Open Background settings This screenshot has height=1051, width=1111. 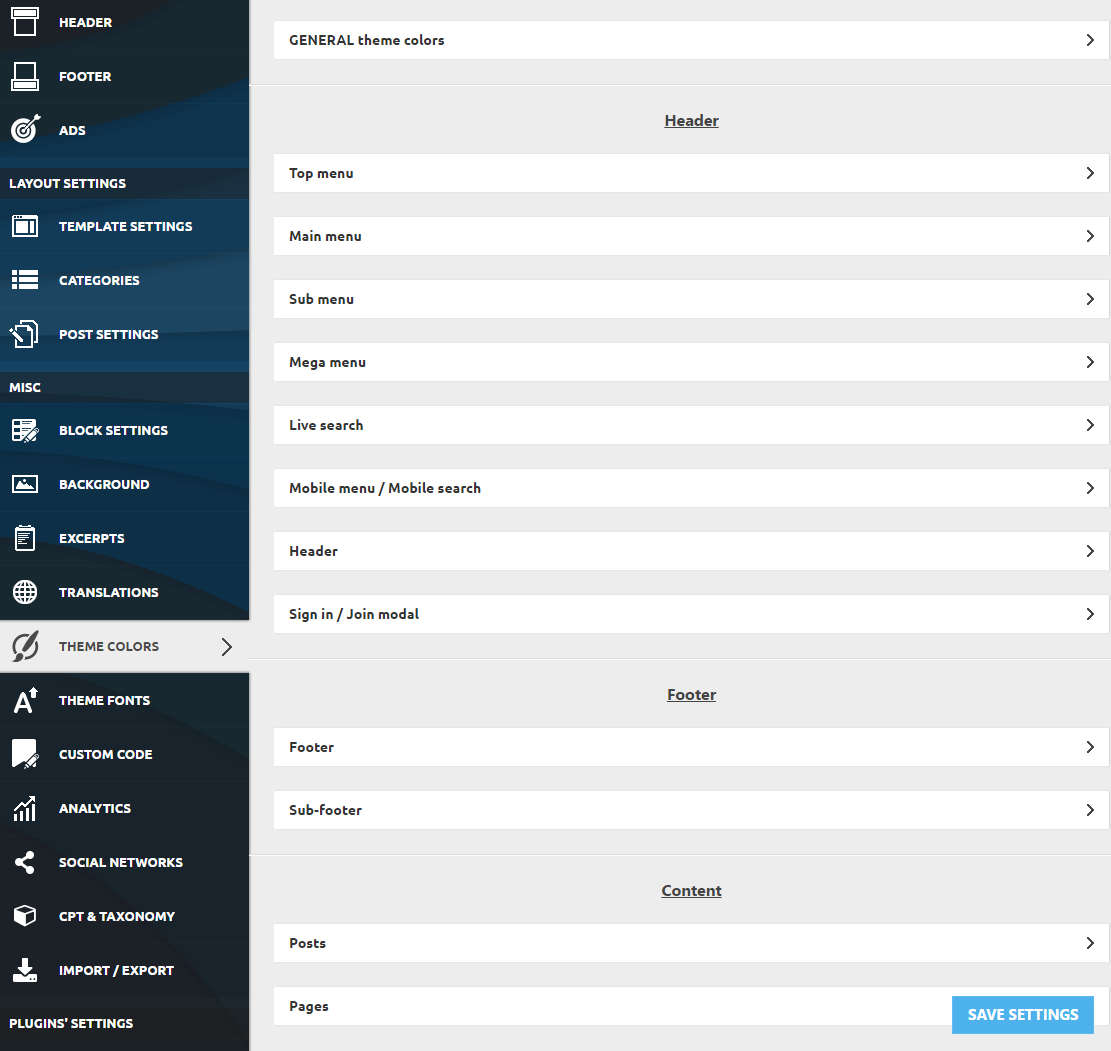coord(125,484)
